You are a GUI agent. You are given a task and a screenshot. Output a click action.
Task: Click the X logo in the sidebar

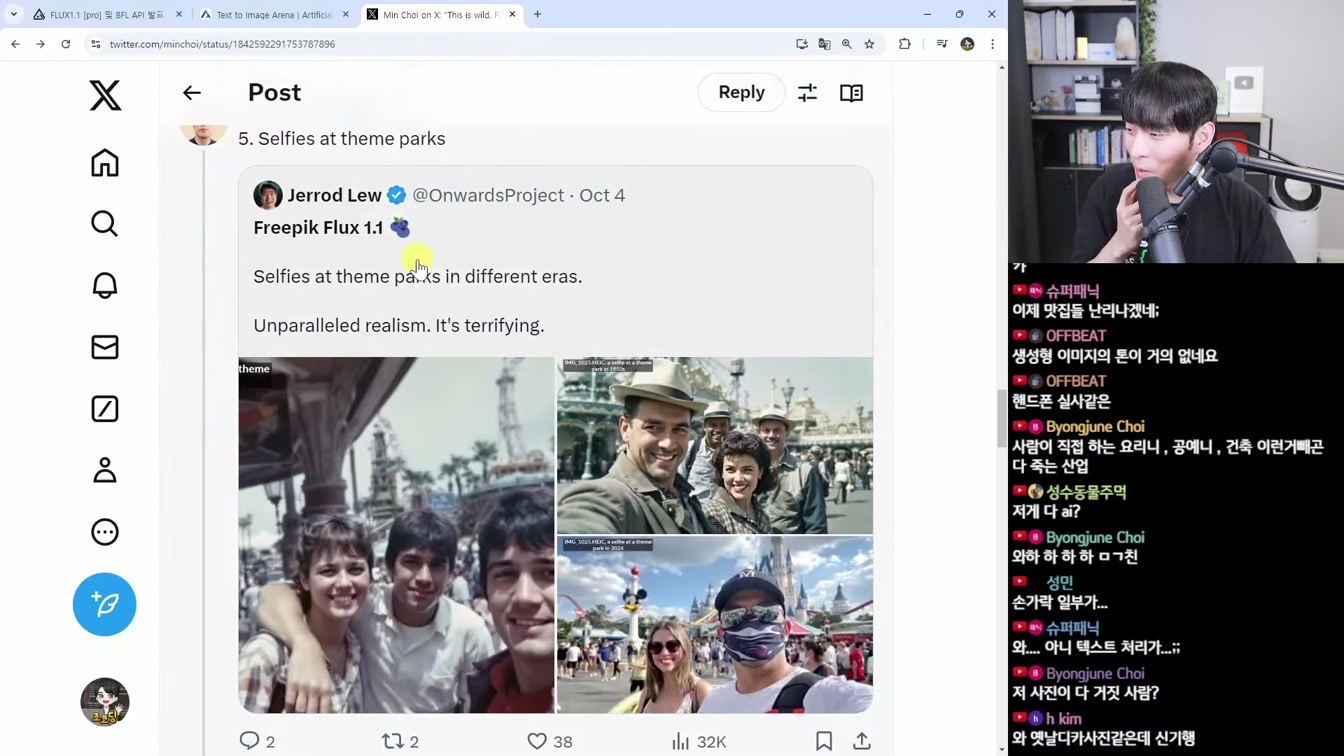(x=105, y=95)
